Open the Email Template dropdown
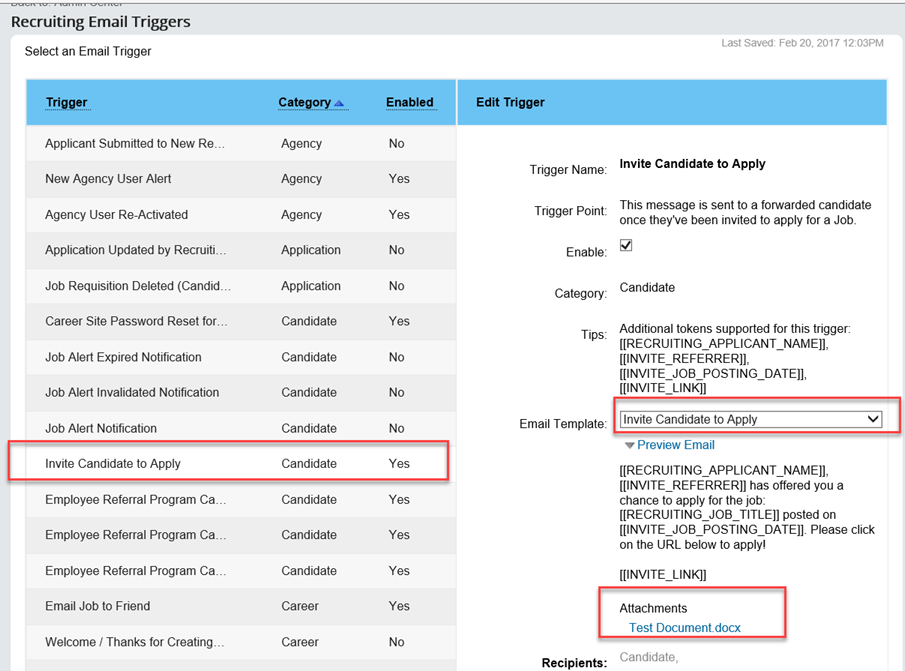The width and height of the screenshot is (905, 671). point(751,419)
